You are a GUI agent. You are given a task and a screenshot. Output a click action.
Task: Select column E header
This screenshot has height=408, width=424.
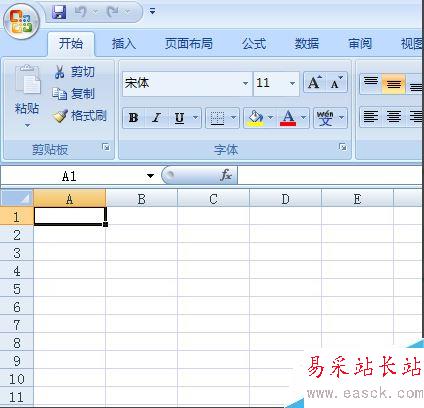point(357,199)
